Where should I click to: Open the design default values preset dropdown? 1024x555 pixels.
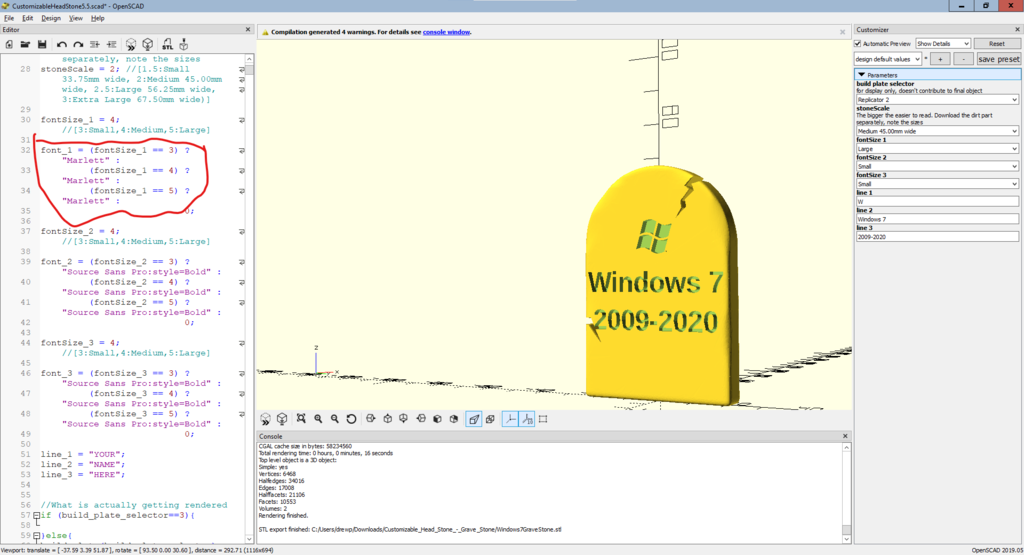click(888, 59)
